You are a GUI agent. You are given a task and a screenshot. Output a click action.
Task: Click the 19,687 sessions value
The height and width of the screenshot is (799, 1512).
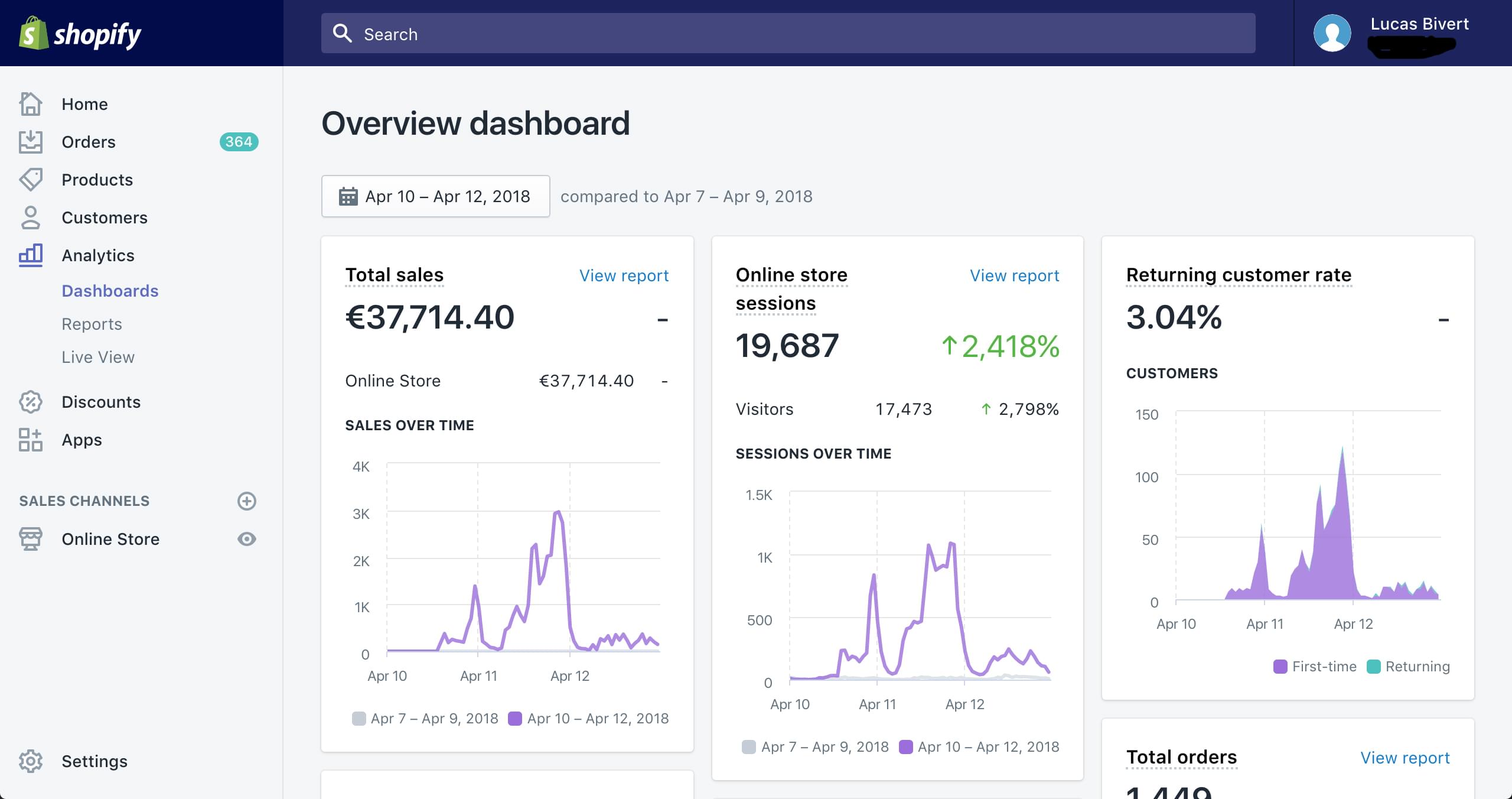pyautogui.click(x=787, y=345)
